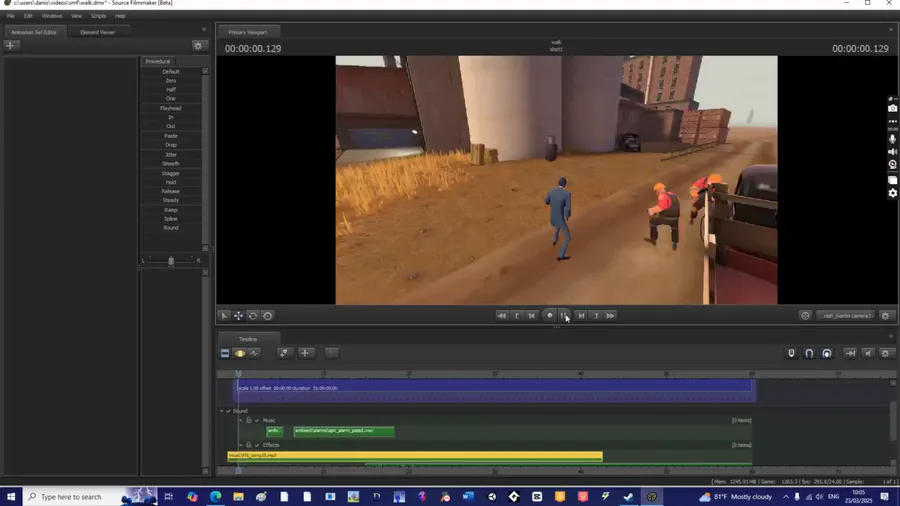This screenshot has width=900, height=506.
Task: Select the rotate manipulator tool
Action: (253, 316)
